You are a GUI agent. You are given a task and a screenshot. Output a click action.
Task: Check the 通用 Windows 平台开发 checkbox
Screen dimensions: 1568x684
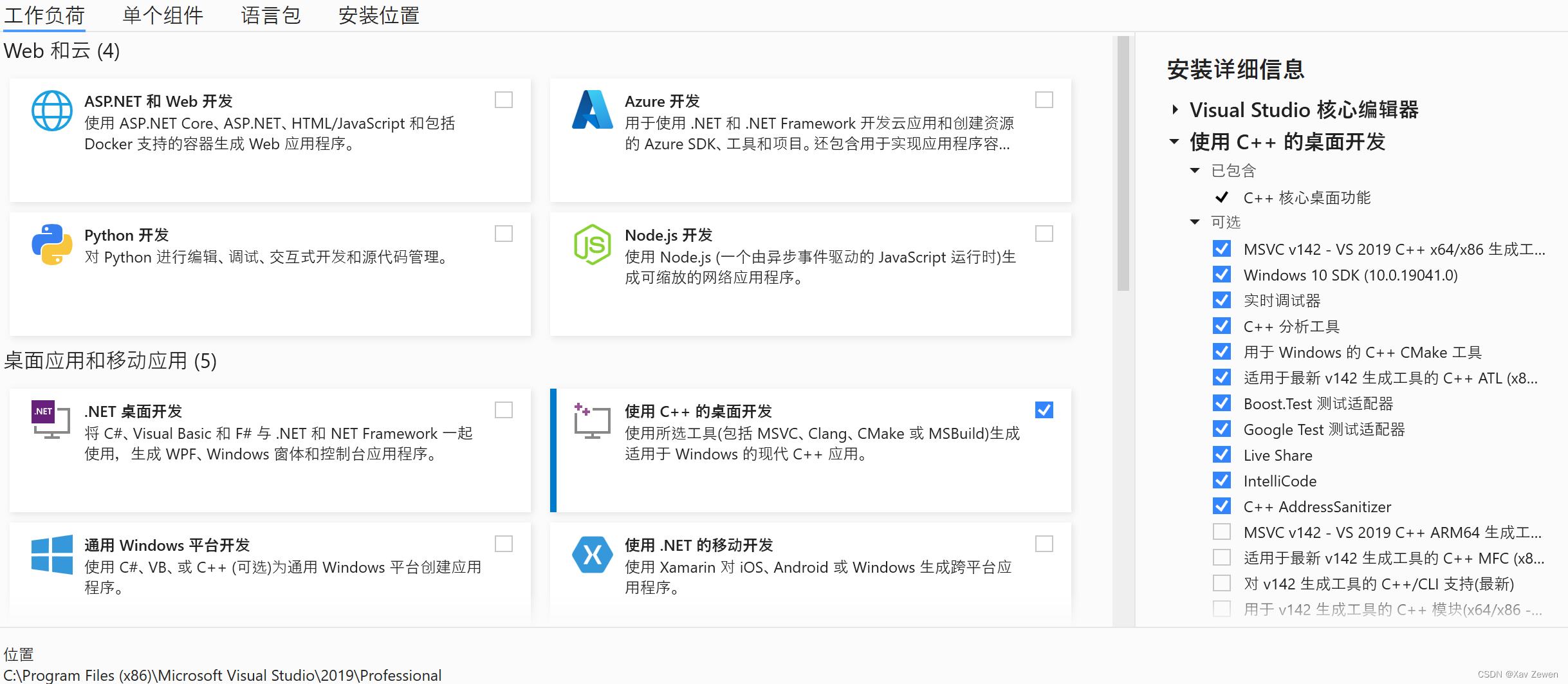[504, 544]
